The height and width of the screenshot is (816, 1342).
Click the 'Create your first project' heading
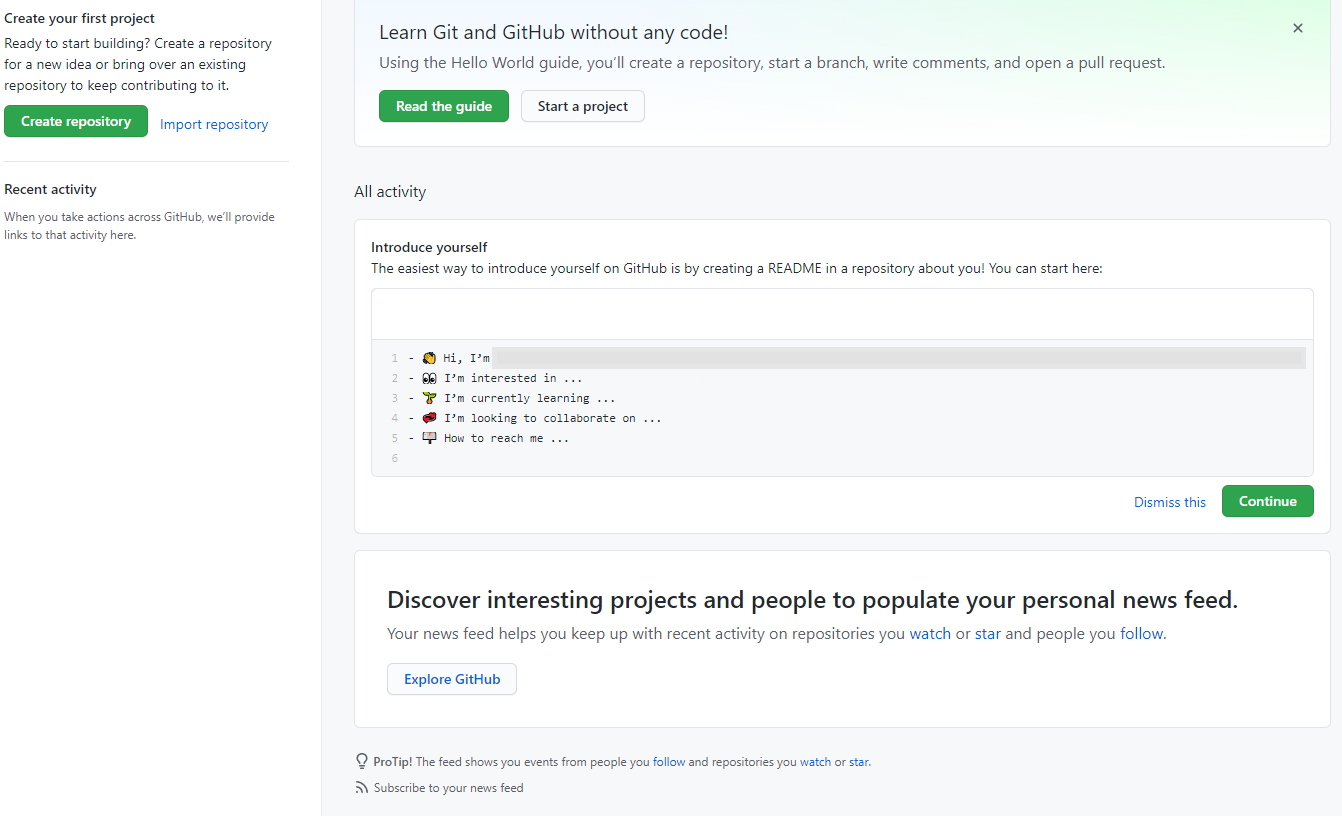(80, 18)
